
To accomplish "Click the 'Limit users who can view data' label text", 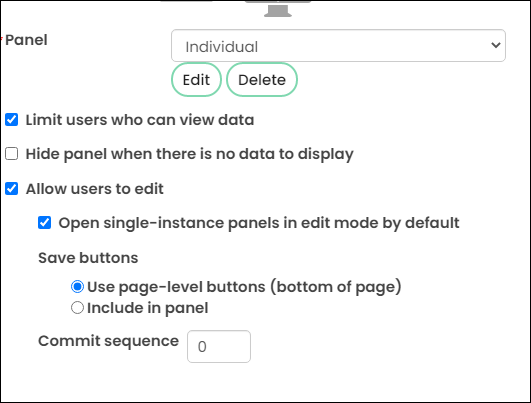I will (140, 120).
